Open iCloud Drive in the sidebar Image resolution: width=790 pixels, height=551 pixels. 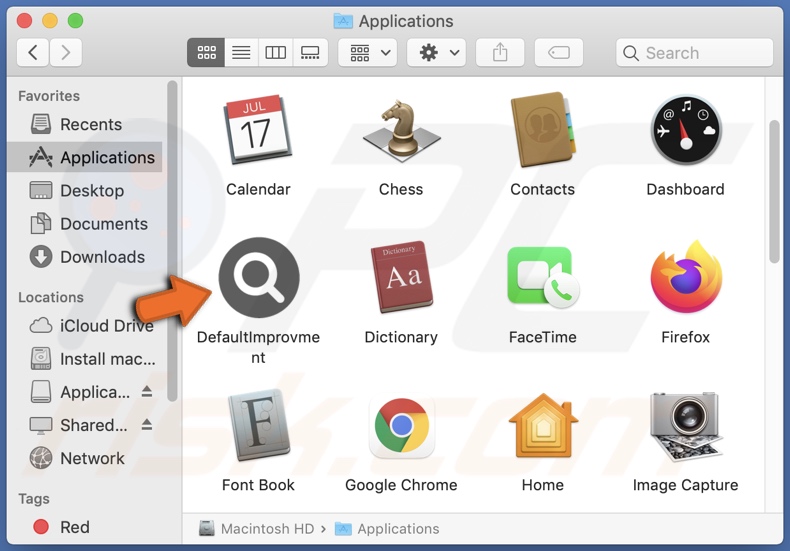[85, 325]
